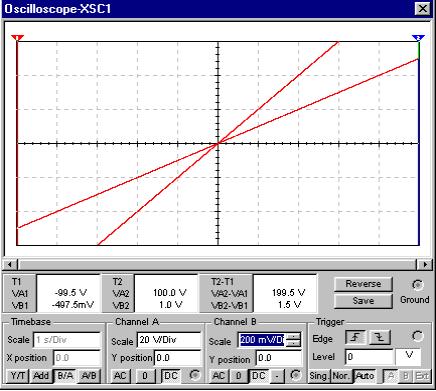This screenshot has width=436, height=391.
Task: Set Channel B coupling to DC
Action: pos(259,376)
